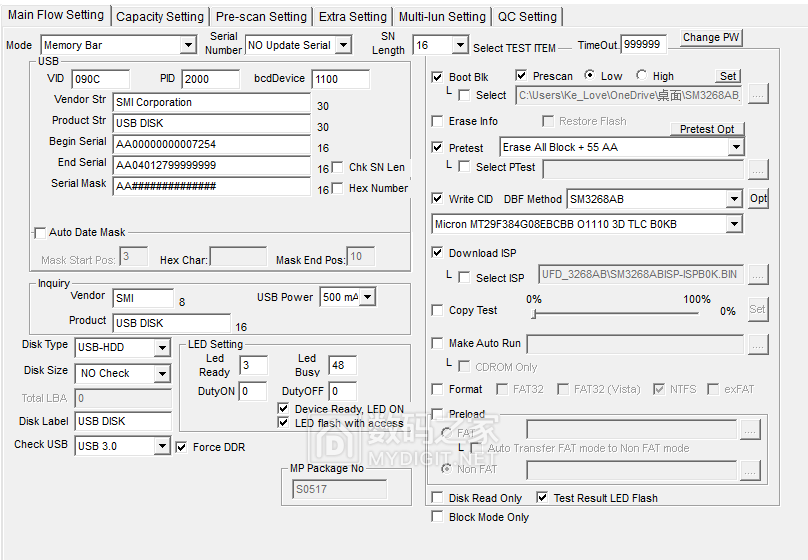The image size is (808, 560).
Task: Toggle the Prescan checkbox
Action: tap(521, 76)
